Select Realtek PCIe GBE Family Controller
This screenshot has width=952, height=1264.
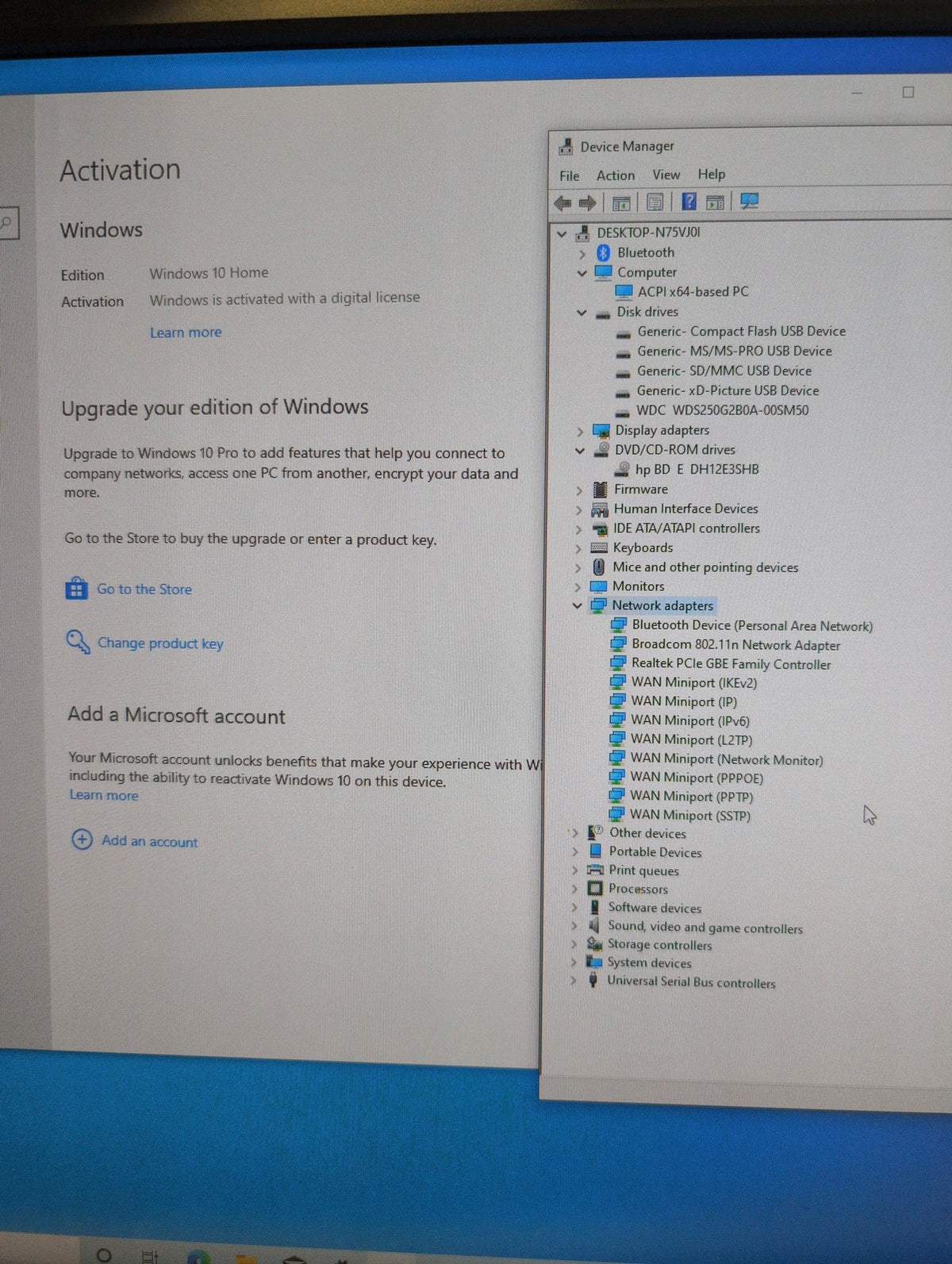click(x=731, y=664)
